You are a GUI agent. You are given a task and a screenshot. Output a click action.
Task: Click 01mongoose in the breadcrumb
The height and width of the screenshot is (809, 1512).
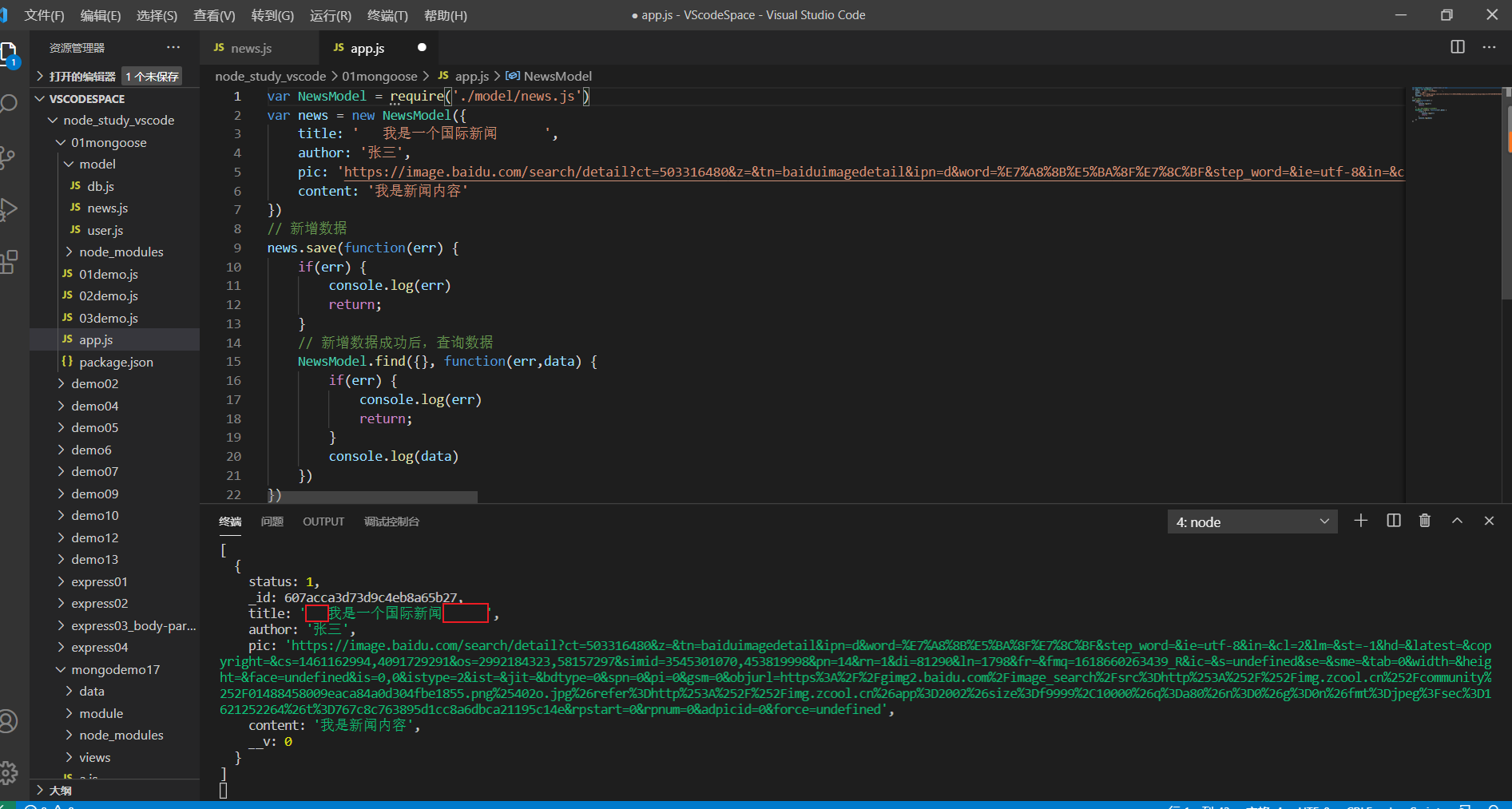pos(379,76)
